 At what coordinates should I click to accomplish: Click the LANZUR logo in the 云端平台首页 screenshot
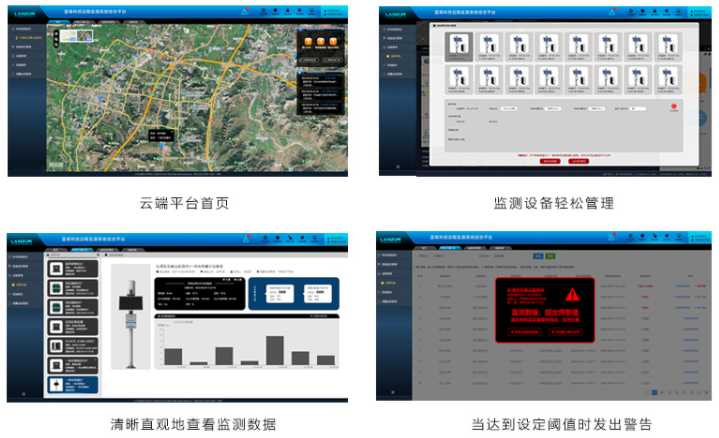(24, 14)
